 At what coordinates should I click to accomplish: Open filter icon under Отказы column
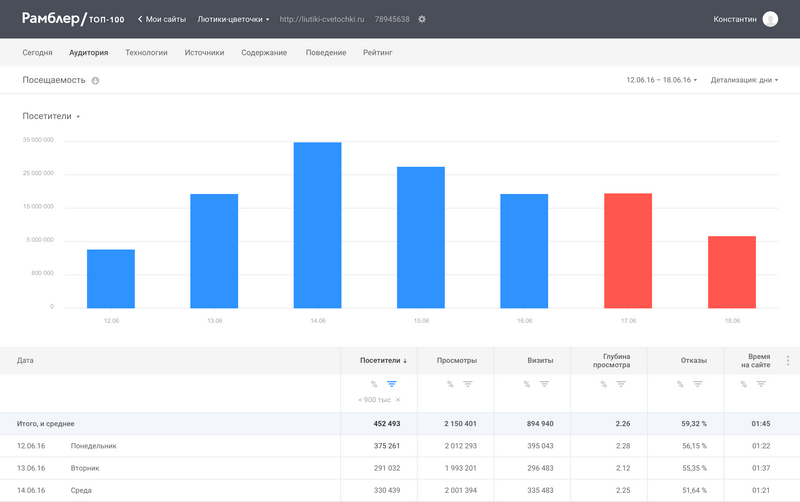click(698, 384)
